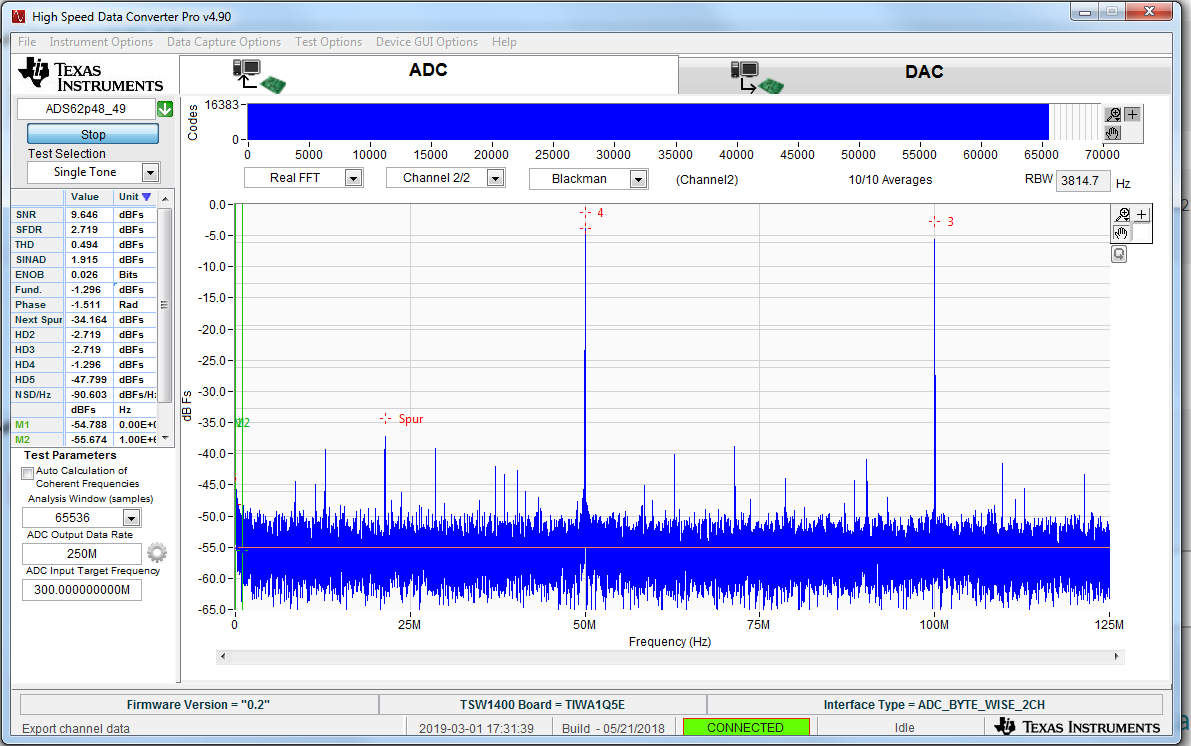Click the blue Unit column filter arrow

pyautogui.click(x=147, y=197)
